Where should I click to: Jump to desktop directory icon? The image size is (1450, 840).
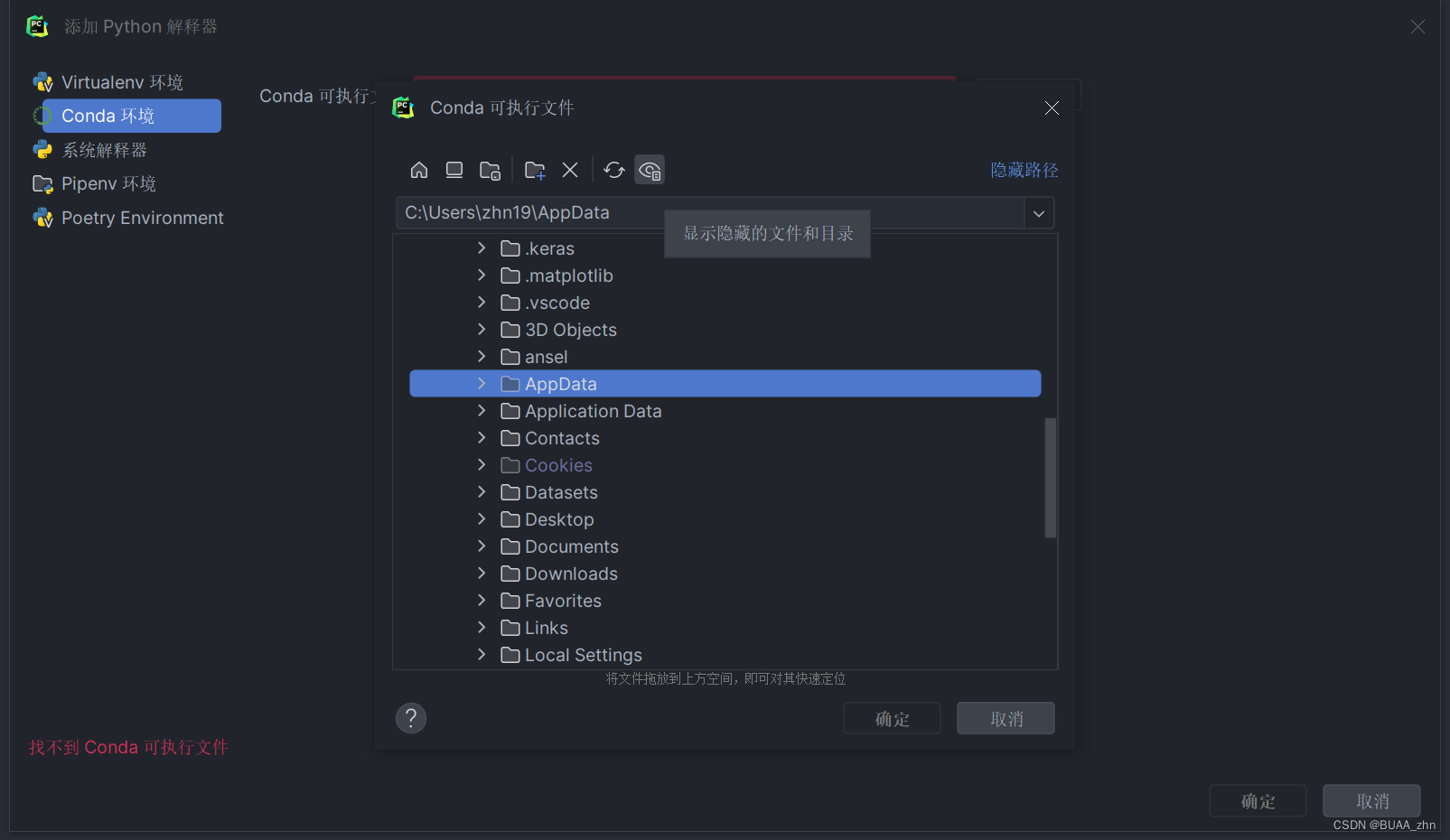(454, 170)
